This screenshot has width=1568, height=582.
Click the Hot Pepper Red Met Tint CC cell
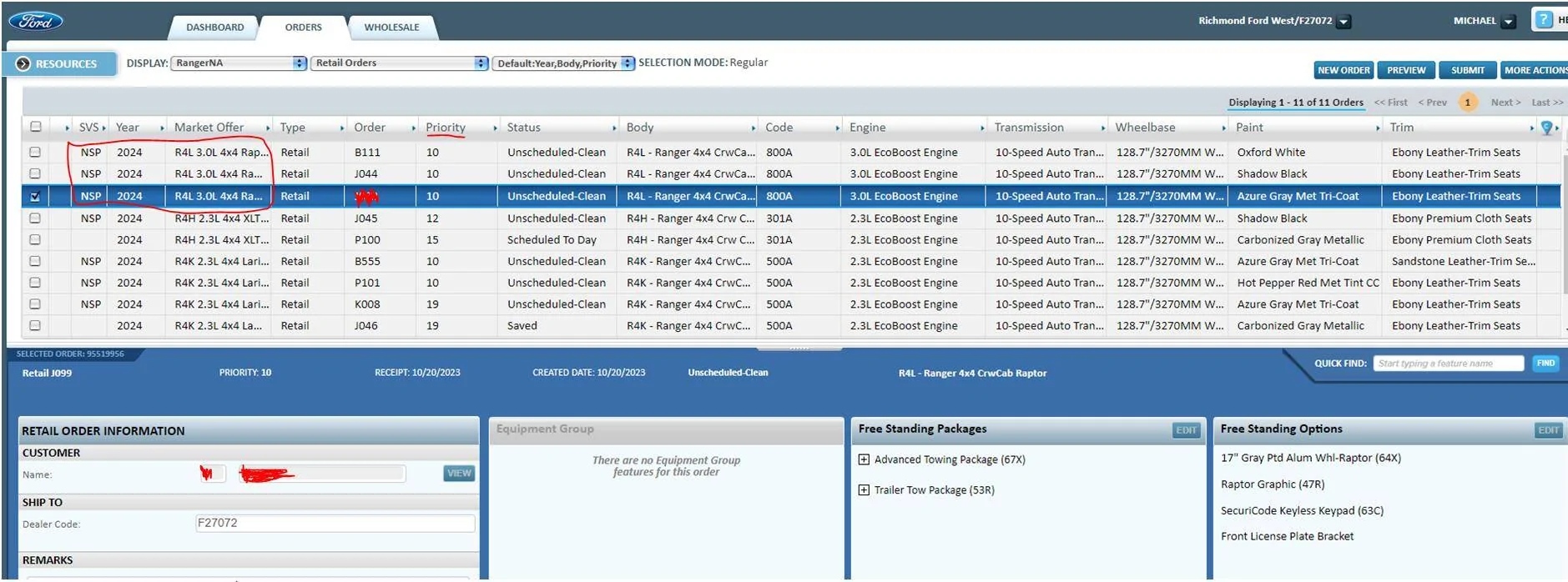click(1308, 283)
